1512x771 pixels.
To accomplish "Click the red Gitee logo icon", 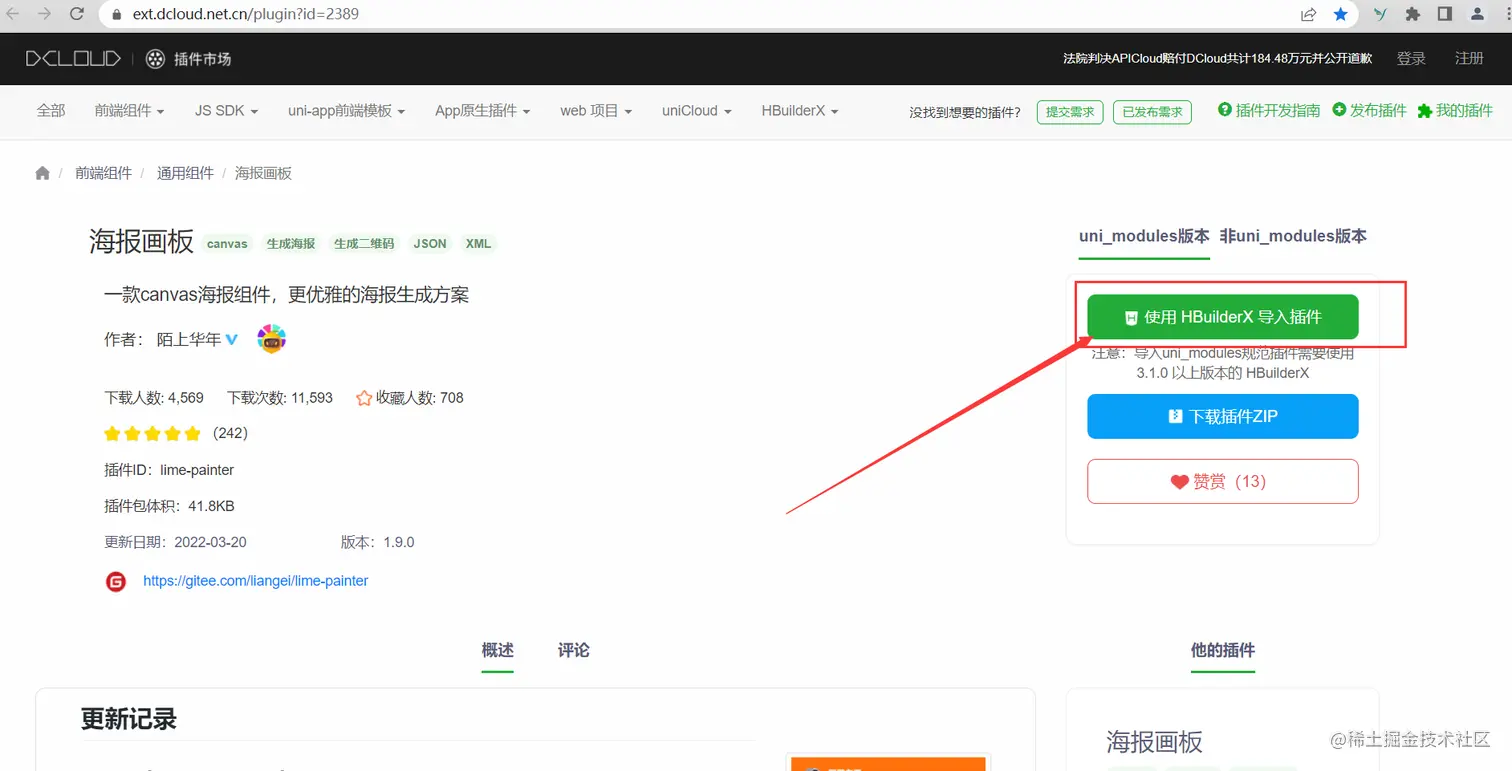I will [116, 581].
